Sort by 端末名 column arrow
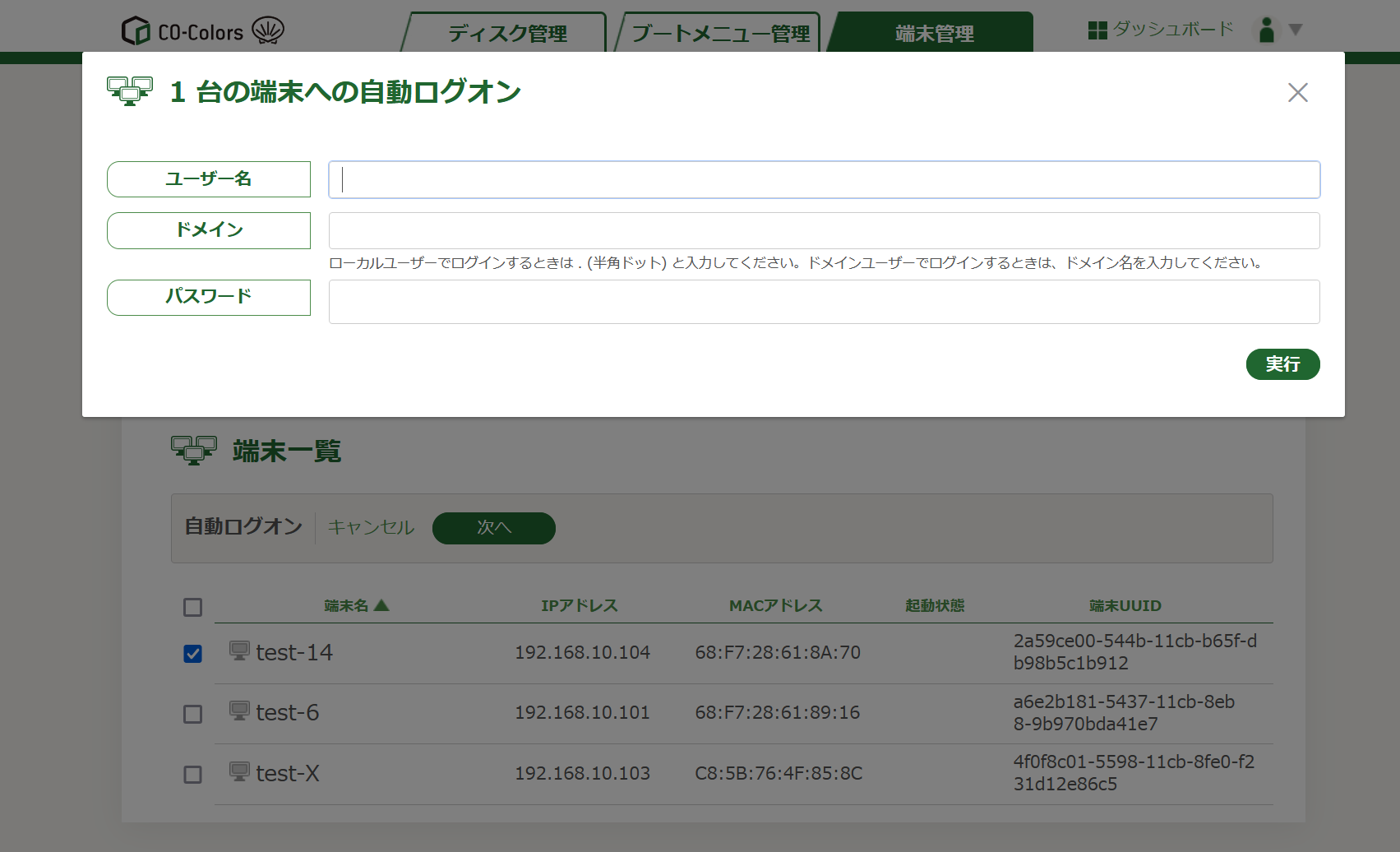Image resolution: width=1400 pixels, height=852 pixels. coord(381,605)
